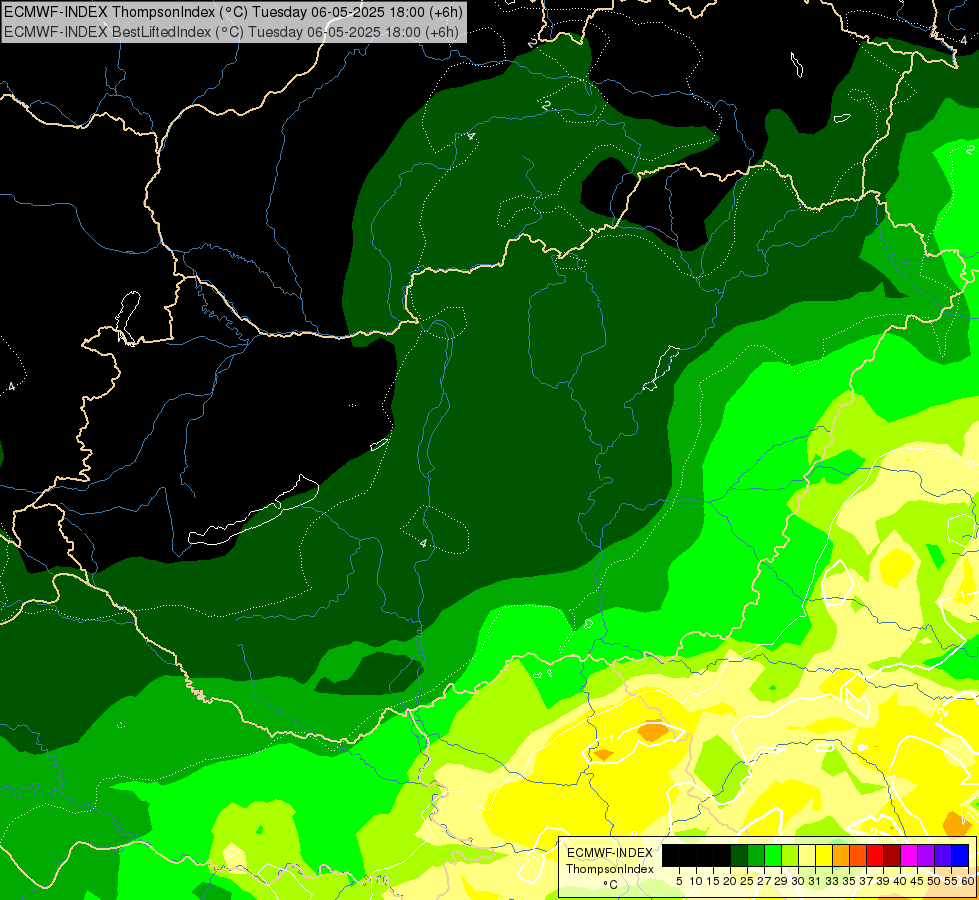Pick the blue 55–60 legend swatch

coord(960,855)
